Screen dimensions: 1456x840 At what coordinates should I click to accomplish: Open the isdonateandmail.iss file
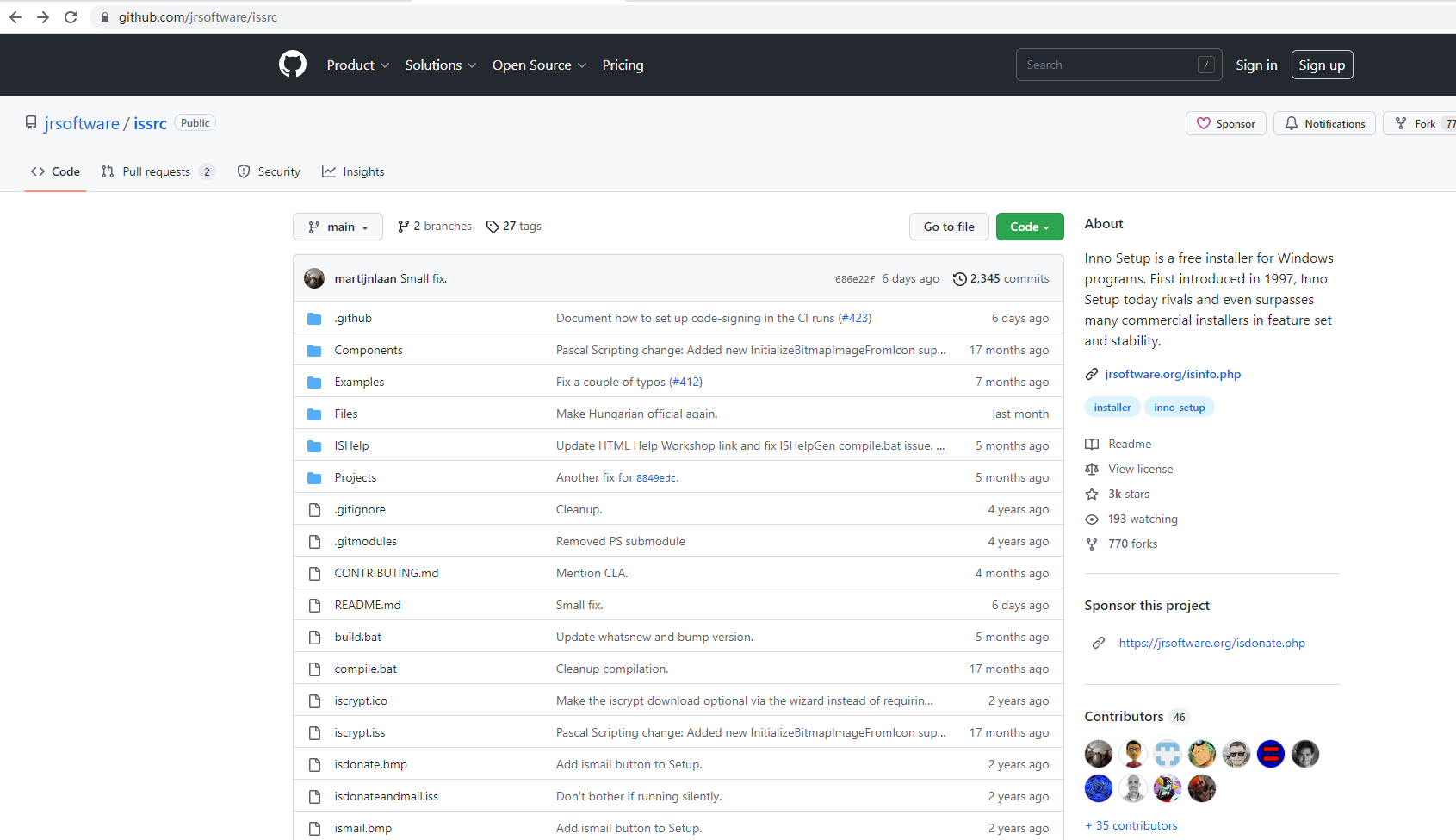point(387,796)
